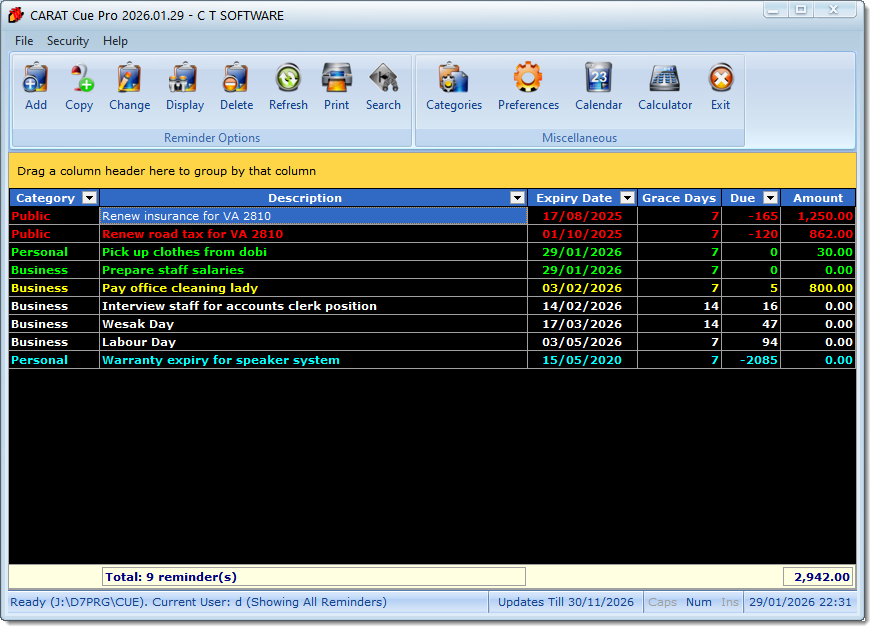875x631 pixels.
Task: Open the Security menu
Action: pyautogui.click(x=68, y=41)
